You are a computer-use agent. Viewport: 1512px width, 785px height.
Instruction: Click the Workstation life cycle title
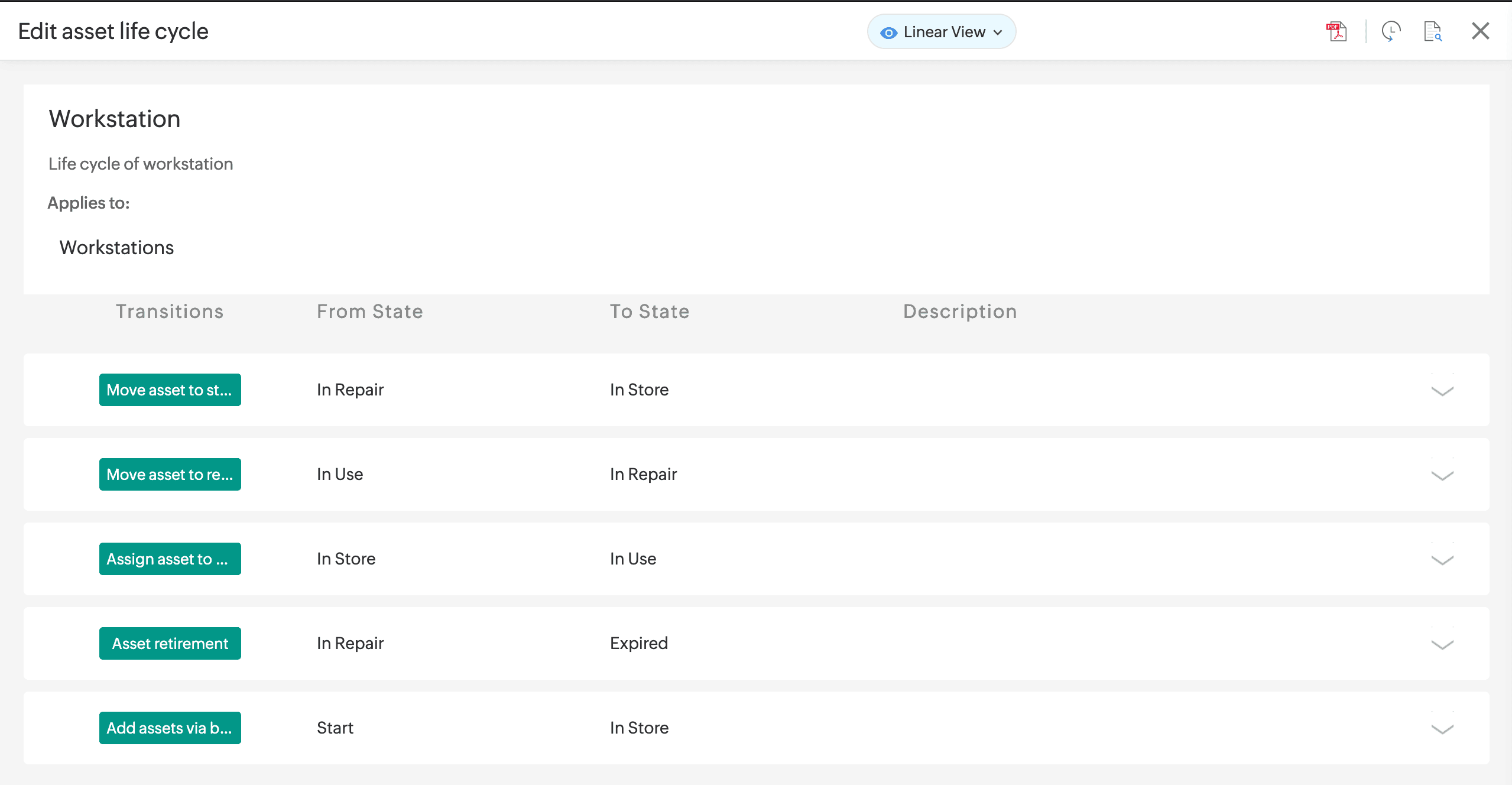click(x=115, y=119)
